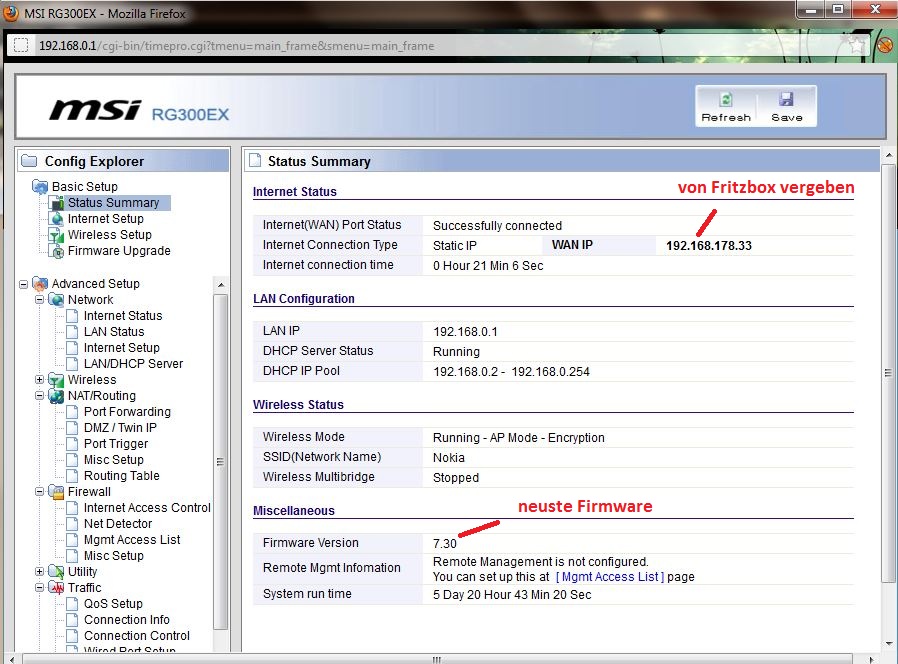Viewport: 898px width, 664px height.
Task: Click the Refresh button
Action: (726, 107)
